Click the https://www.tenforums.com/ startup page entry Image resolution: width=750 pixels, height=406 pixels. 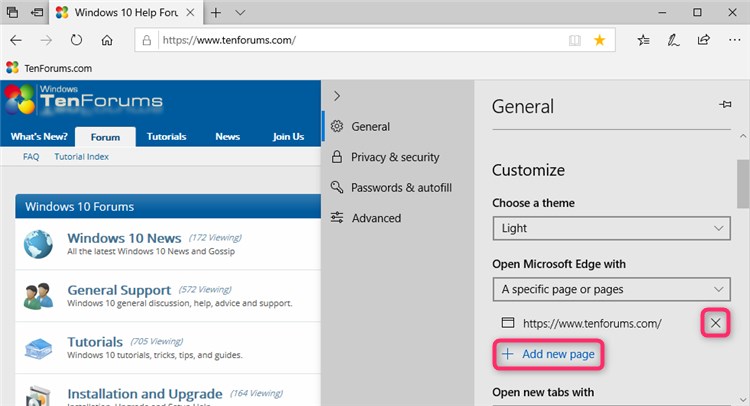click(592, 323)
